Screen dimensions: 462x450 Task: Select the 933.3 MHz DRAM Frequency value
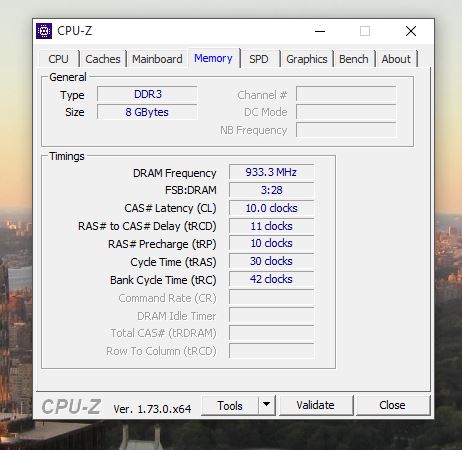coord(271,172)
